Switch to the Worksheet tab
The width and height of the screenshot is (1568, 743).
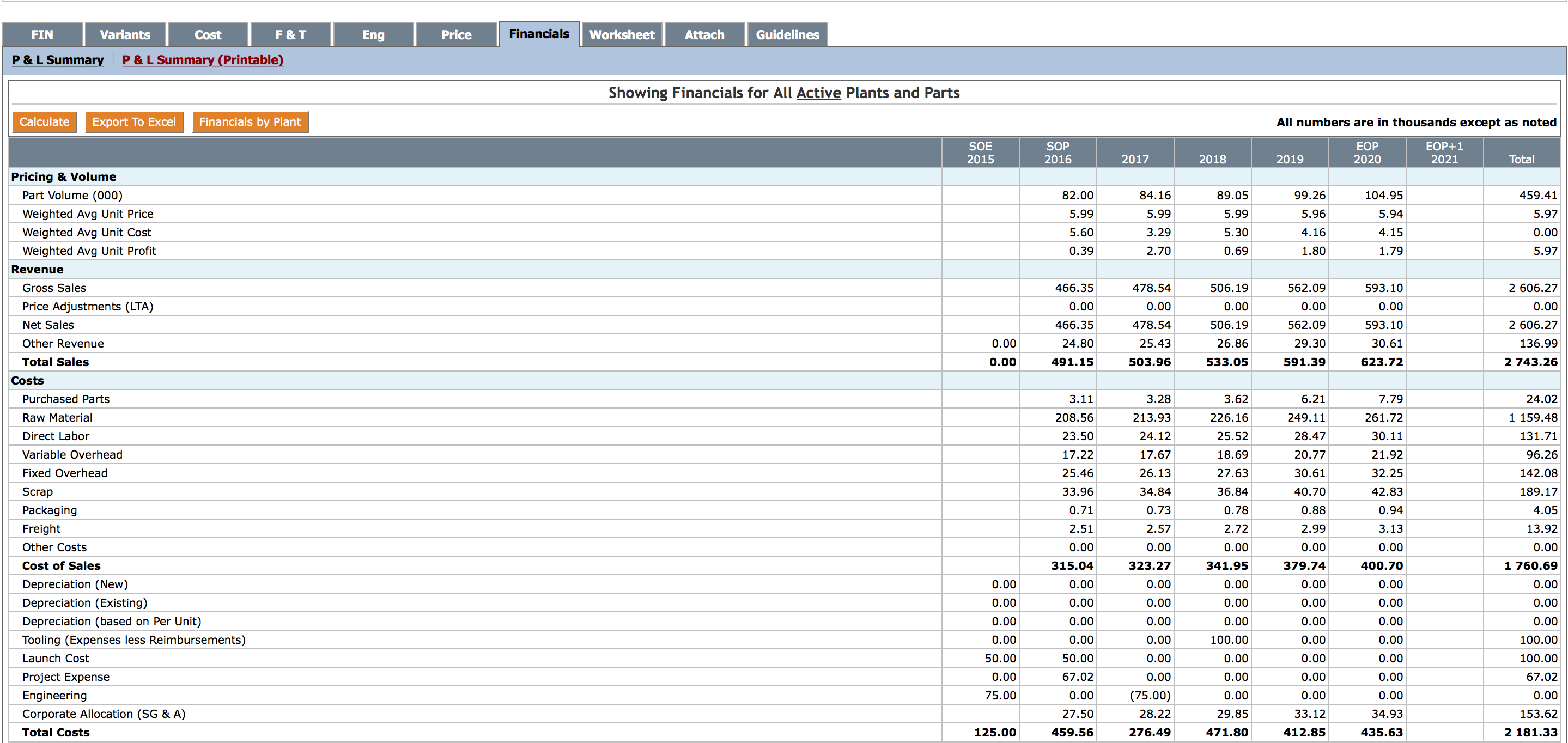click(x=622, y=35)
